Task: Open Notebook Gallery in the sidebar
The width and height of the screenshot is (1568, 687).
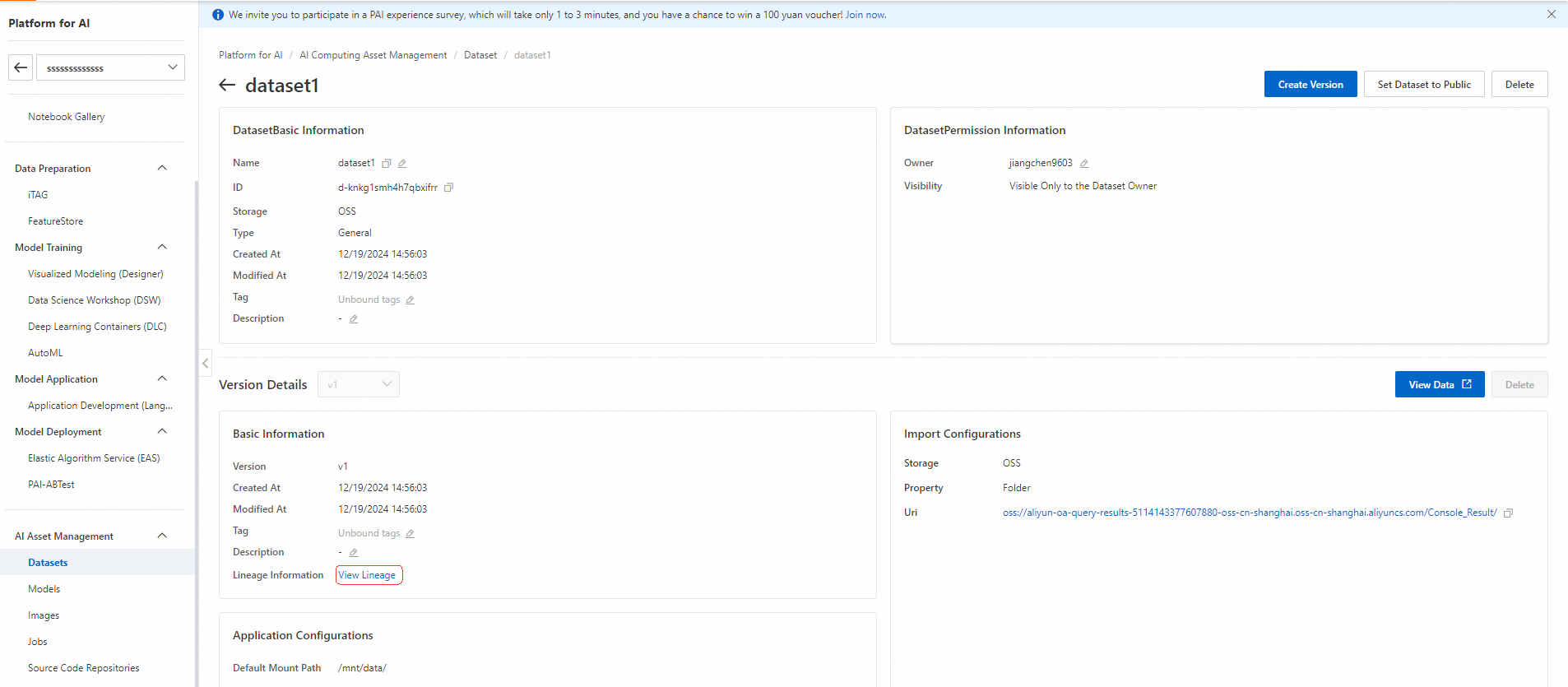Action: tap(67, 117)
